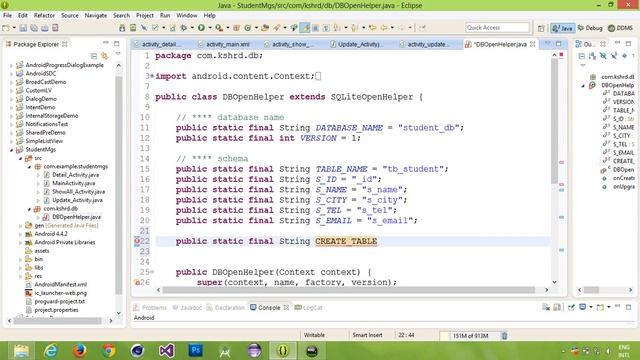Switch to the Debug perspective
The width and height of the screenshot is (640, 360).
590,28
